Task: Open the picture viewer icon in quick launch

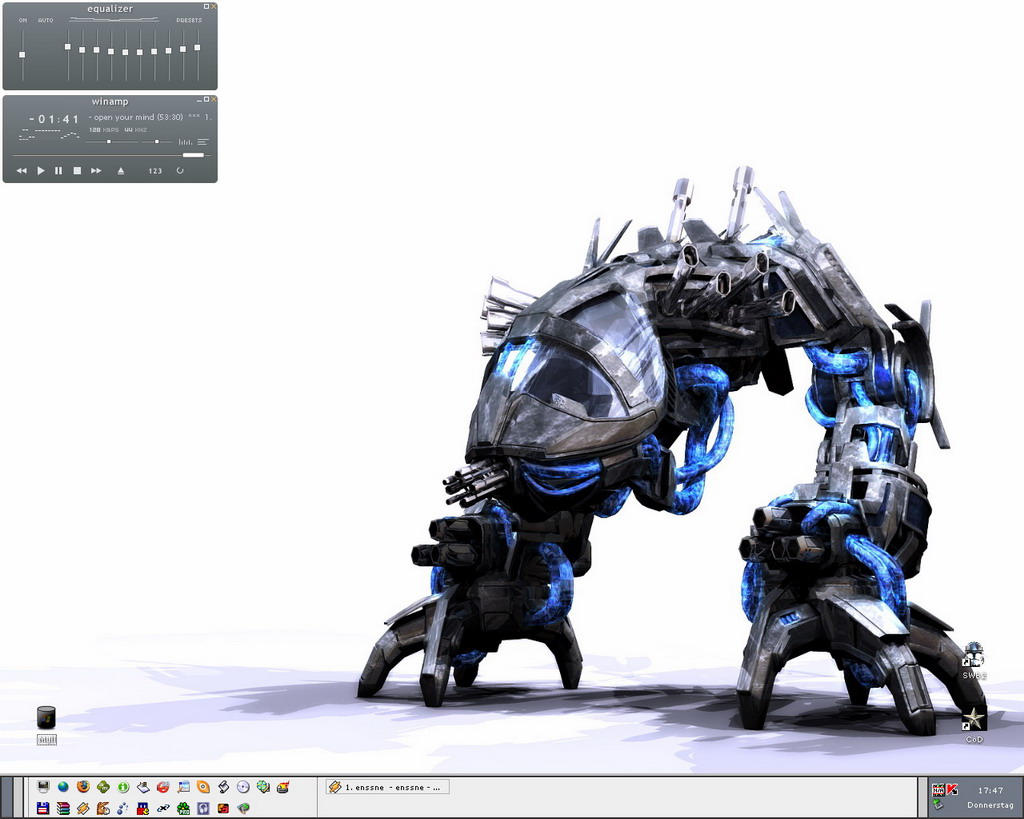Action: [184, 787]
